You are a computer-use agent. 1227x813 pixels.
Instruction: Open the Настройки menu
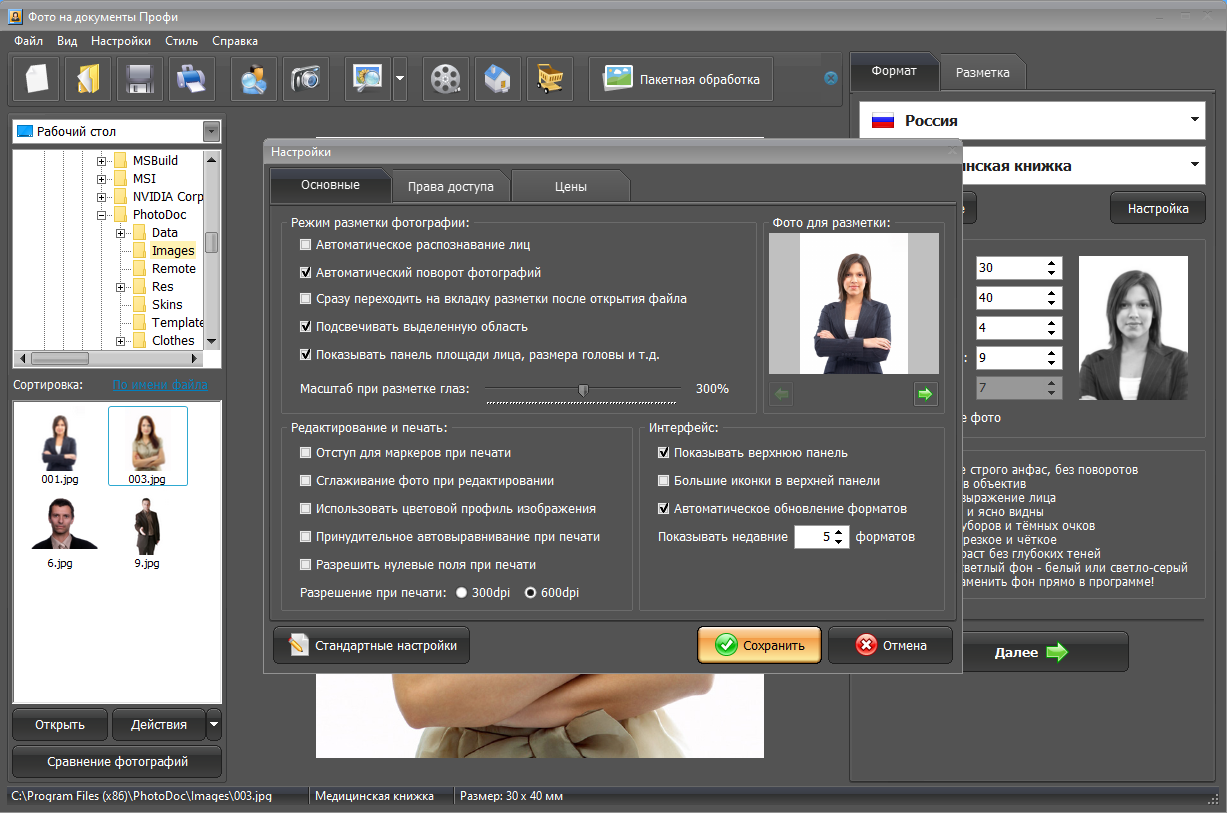(121, 41)
